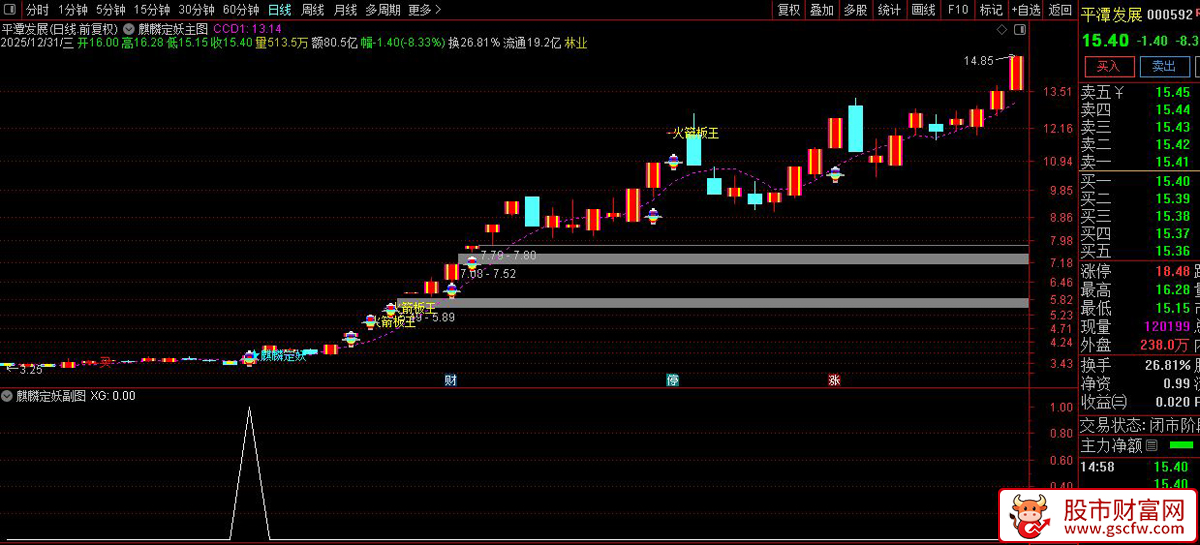Open the 多周期 multi-period view
Image resolution: width=1200 pixels, height=545 pixels.
click(383, 10)
